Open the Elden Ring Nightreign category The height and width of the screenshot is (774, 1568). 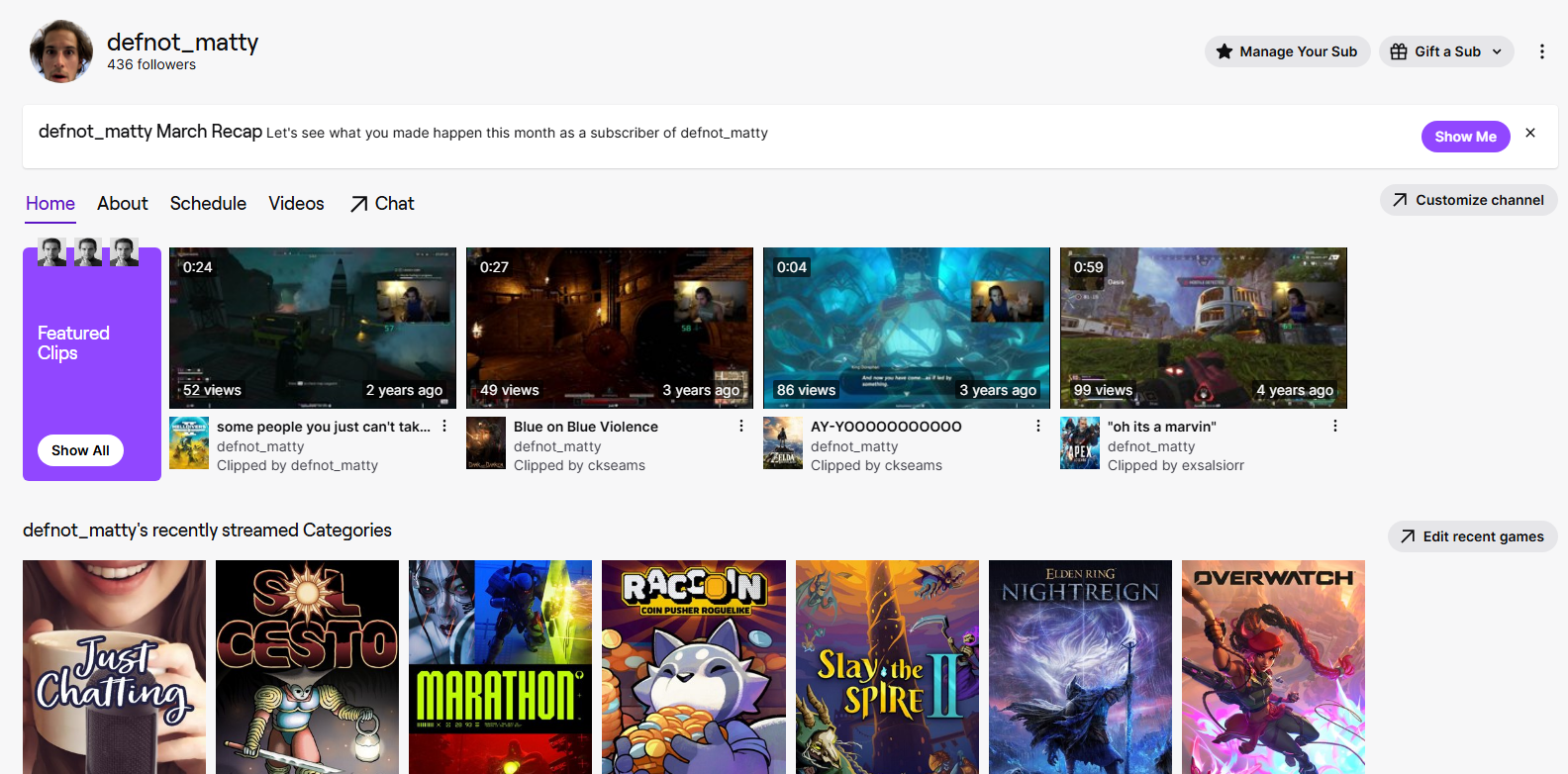click(x=1080, y=667)
